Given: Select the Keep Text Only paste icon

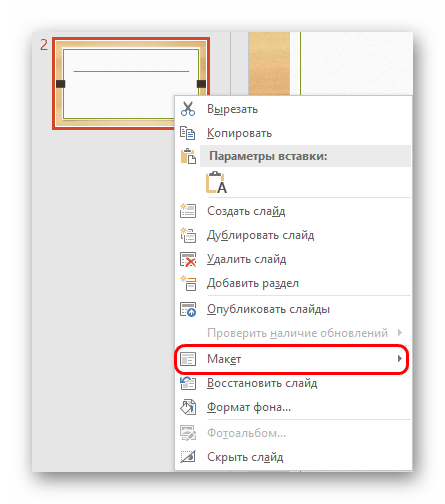Looking at the screenshot, I should [216, 183].
